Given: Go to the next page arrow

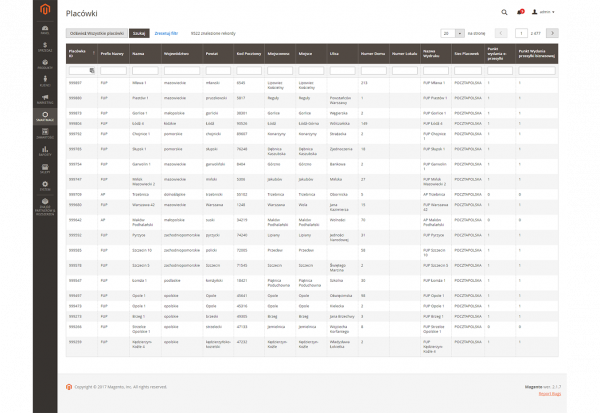Looking at the screenshot, I should point(552,33).
